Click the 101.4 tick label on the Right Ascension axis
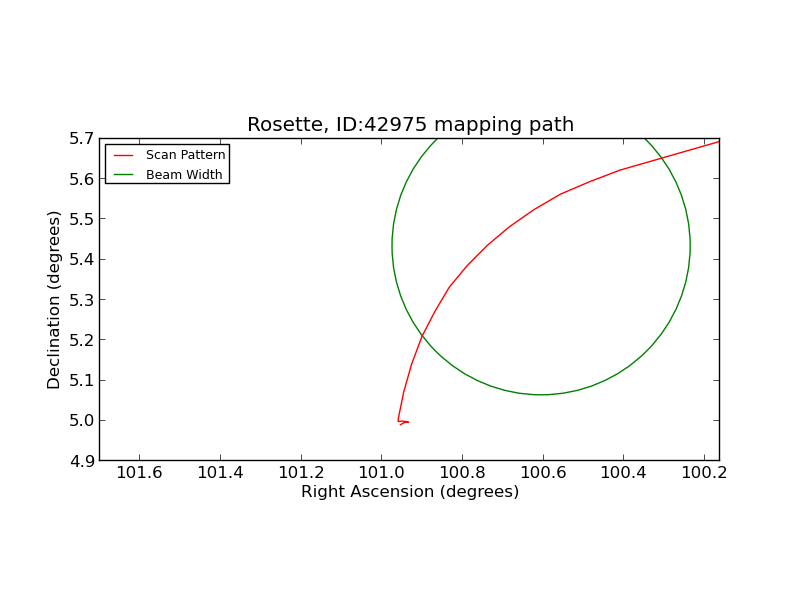 pyautogui.click(x=220, y=472)
